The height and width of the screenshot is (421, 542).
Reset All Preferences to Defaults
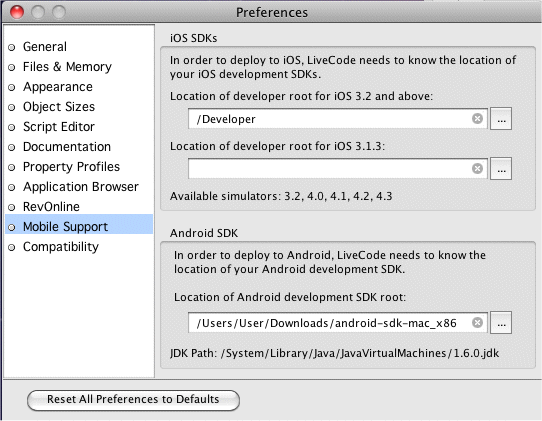(x=133, y=400)
